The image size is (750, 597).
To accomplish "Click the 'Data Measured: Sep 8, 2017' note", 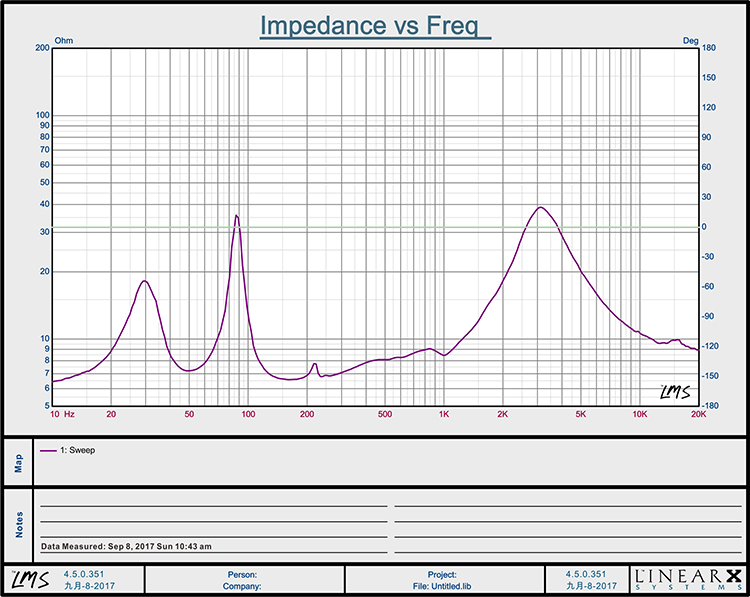I will 126,546.
